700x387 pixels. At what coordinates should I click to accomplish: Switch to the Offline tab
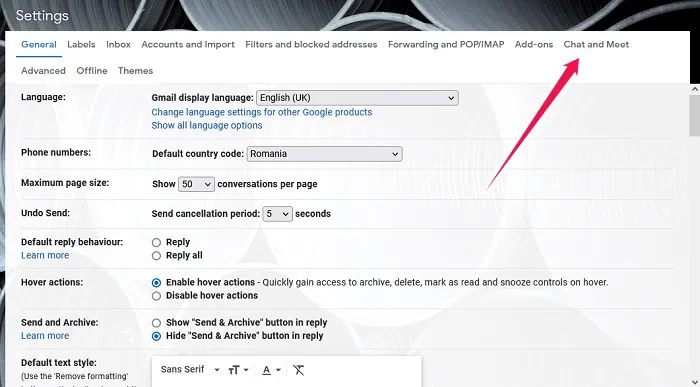92,71
